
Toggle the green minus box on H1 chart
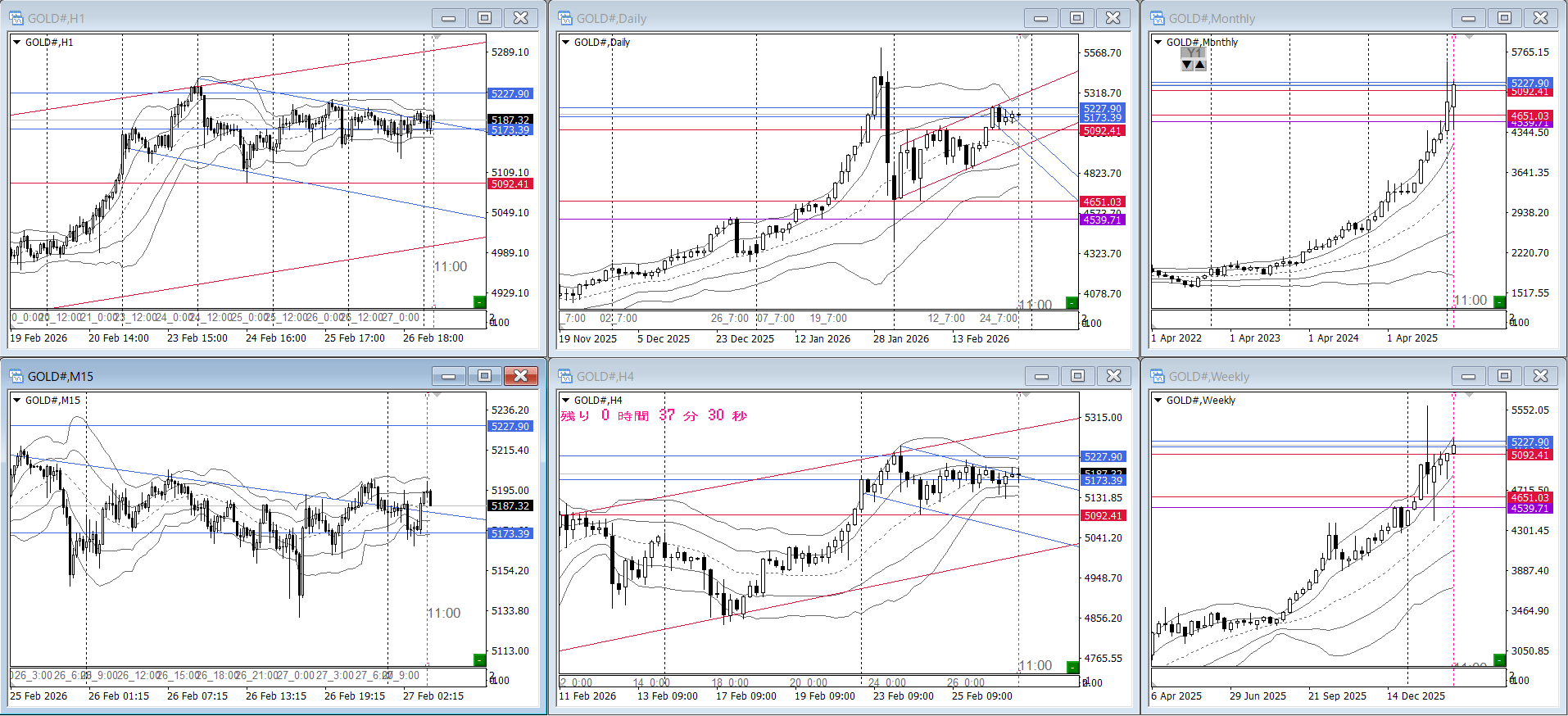pos(480,302)
